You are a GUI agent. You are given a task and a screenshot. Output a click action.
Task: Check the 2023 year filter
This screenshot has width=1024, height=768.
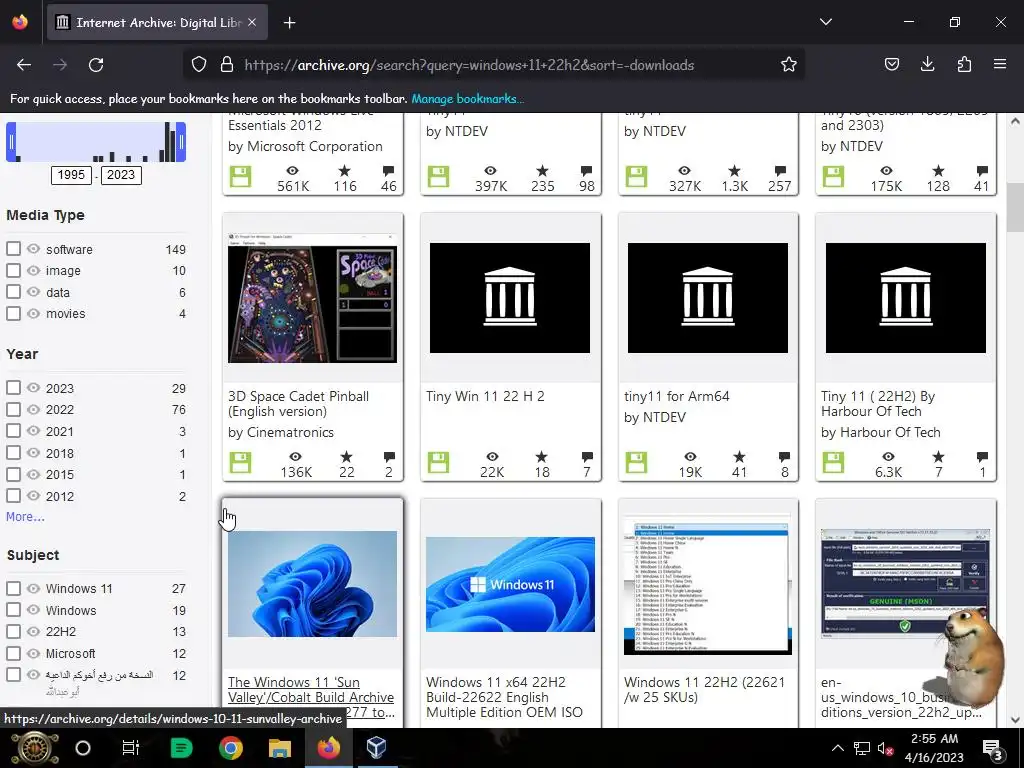[x=13, y=388]
